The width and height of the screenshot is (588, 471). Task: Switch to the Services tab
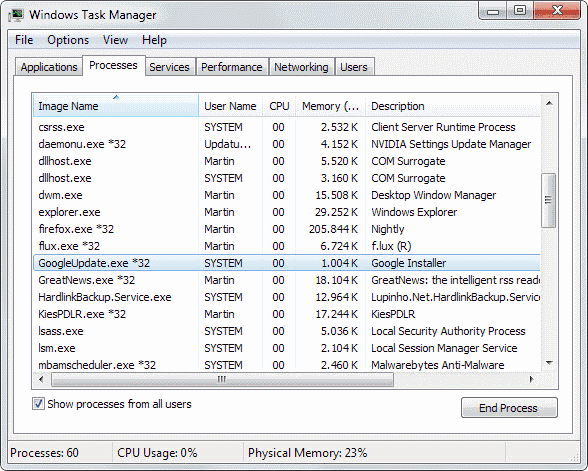pos(170,67)
